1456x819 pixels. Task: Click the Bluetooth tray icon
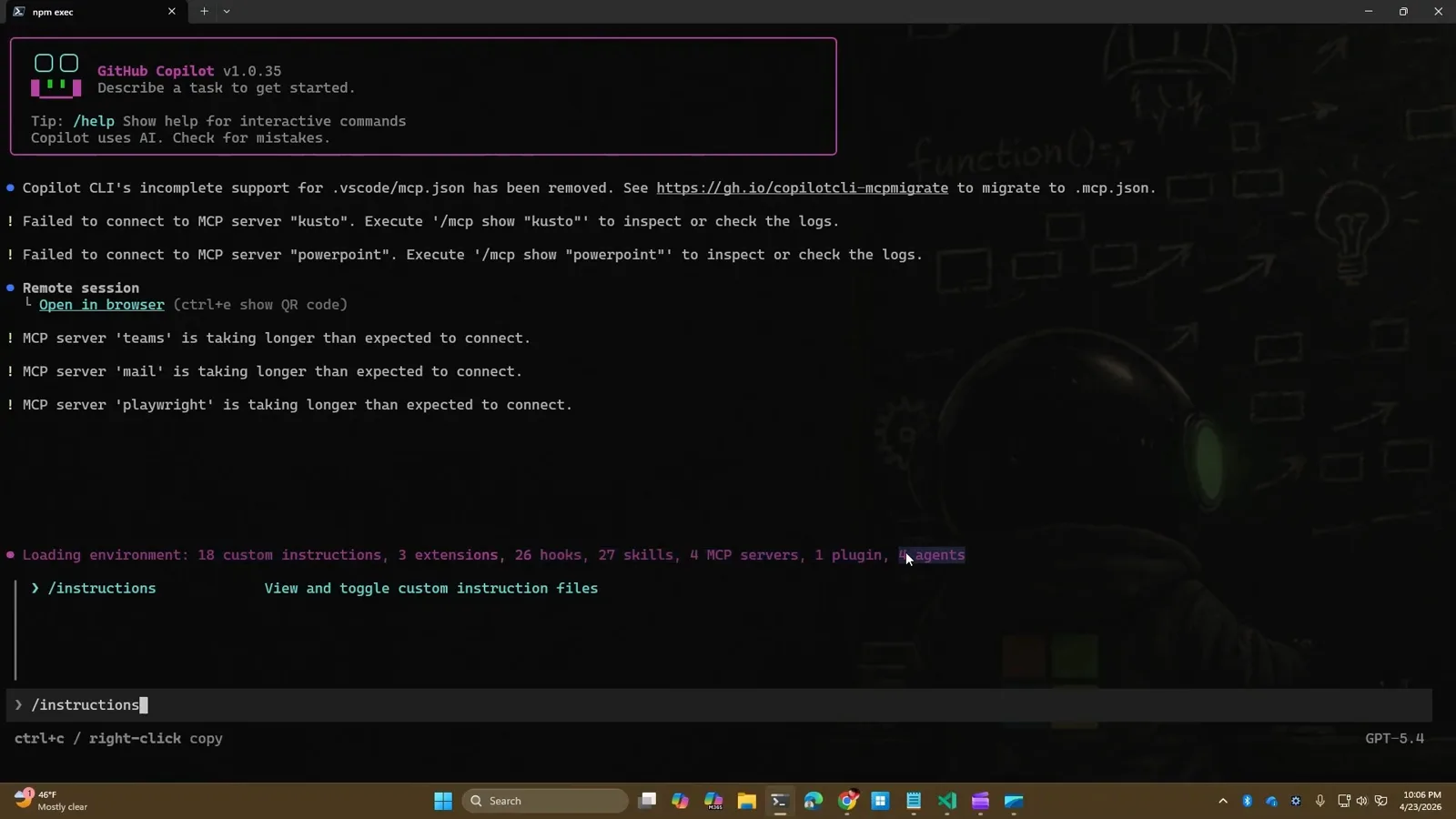1248,801
